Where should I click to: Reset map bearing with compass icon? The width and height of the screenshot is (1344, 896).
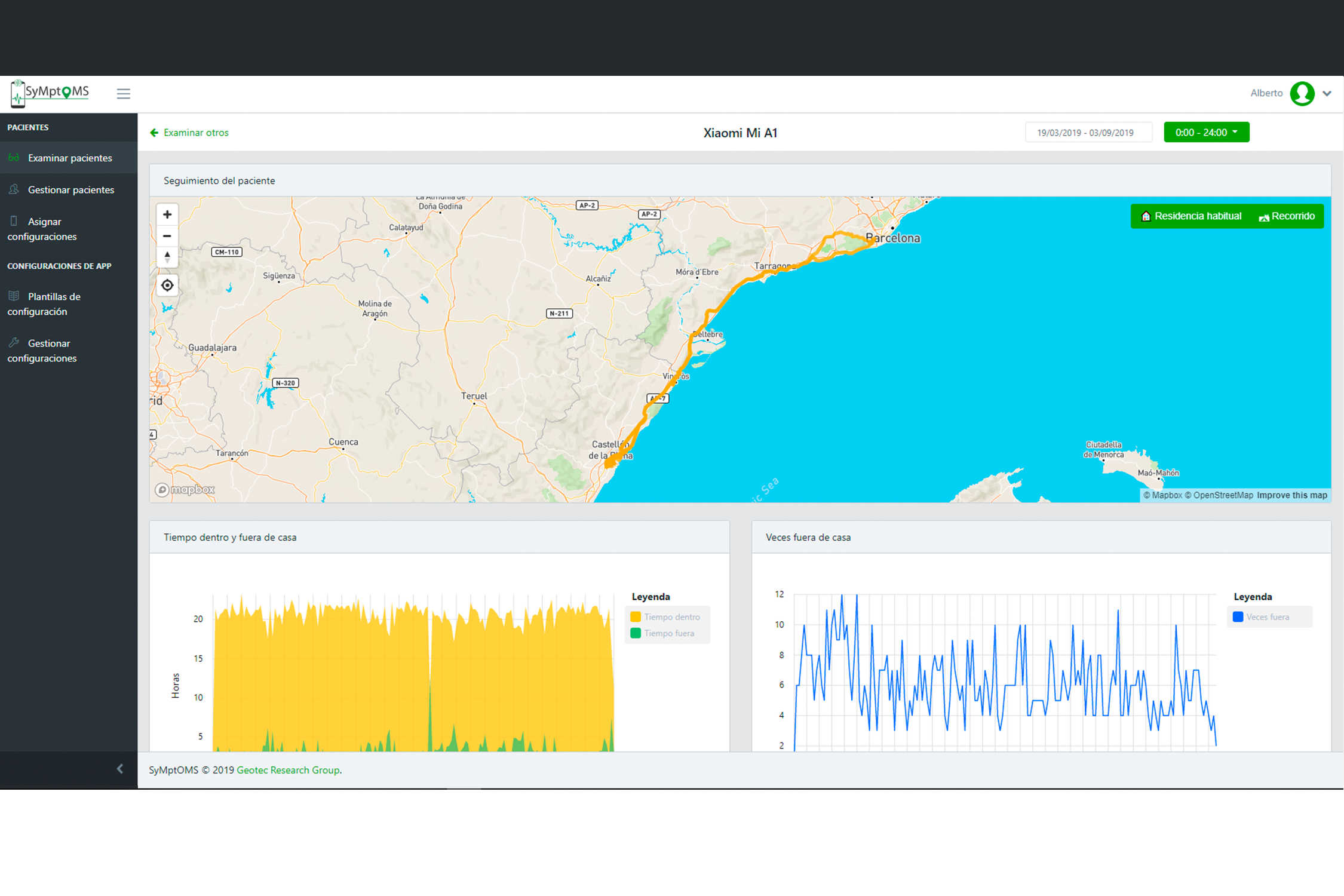point(167,257)
